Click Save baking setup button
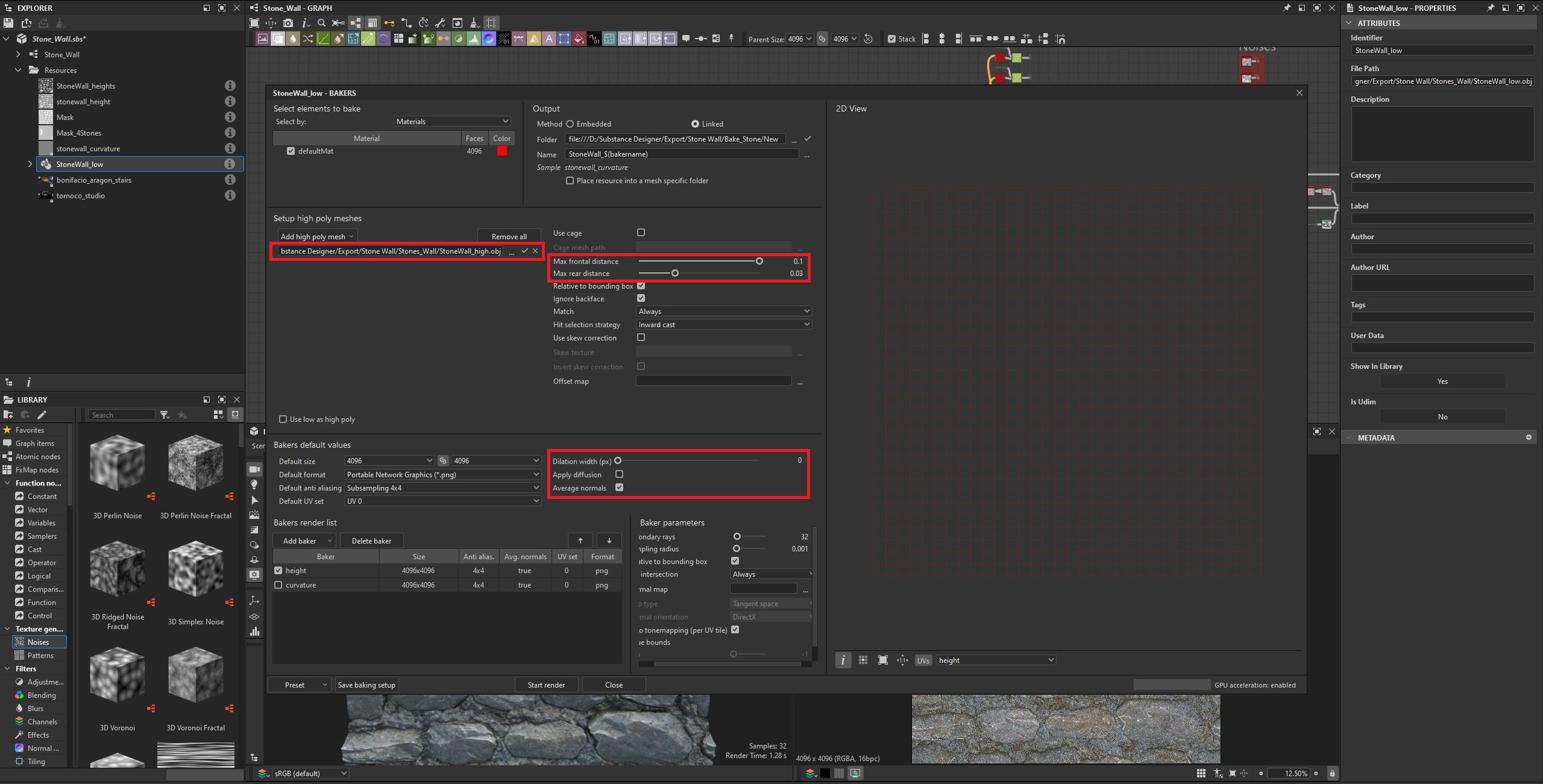 click(366, 685)
